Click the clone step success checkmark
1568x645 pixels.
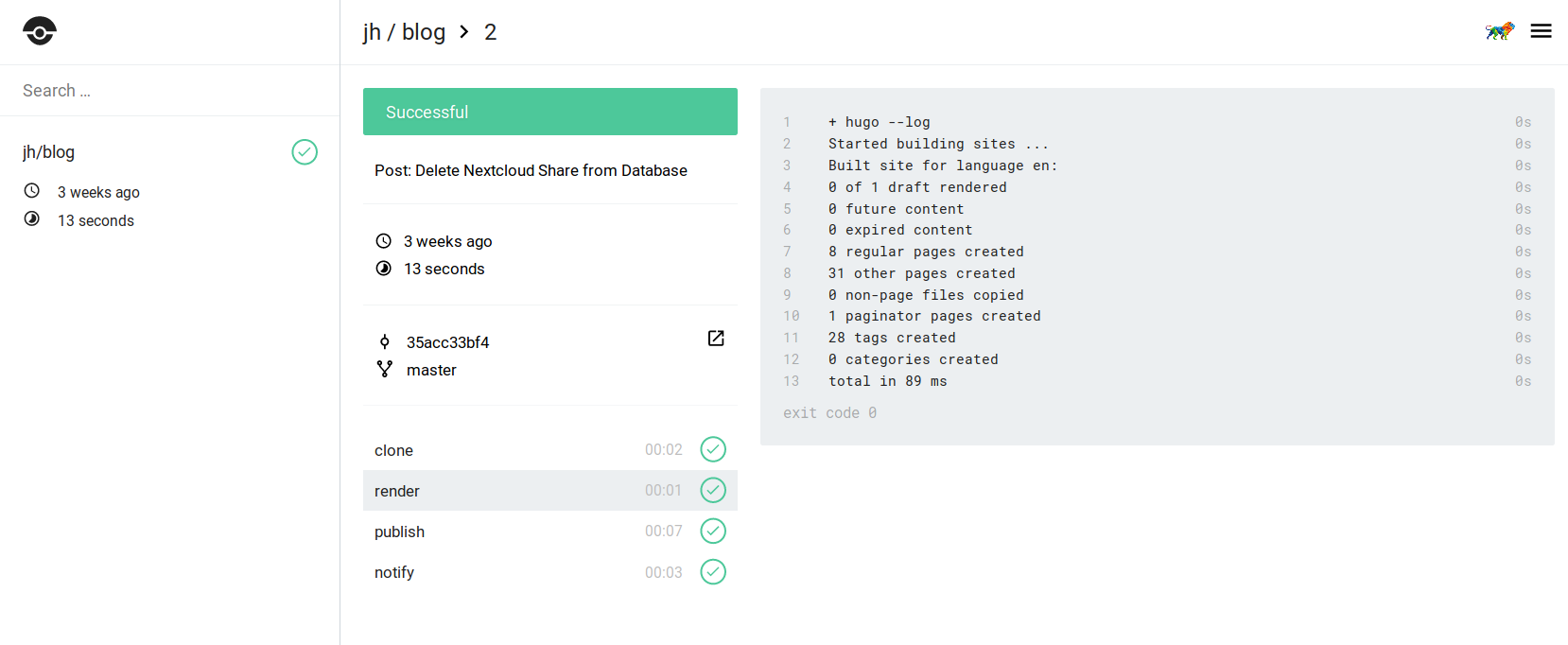[713, 449]
